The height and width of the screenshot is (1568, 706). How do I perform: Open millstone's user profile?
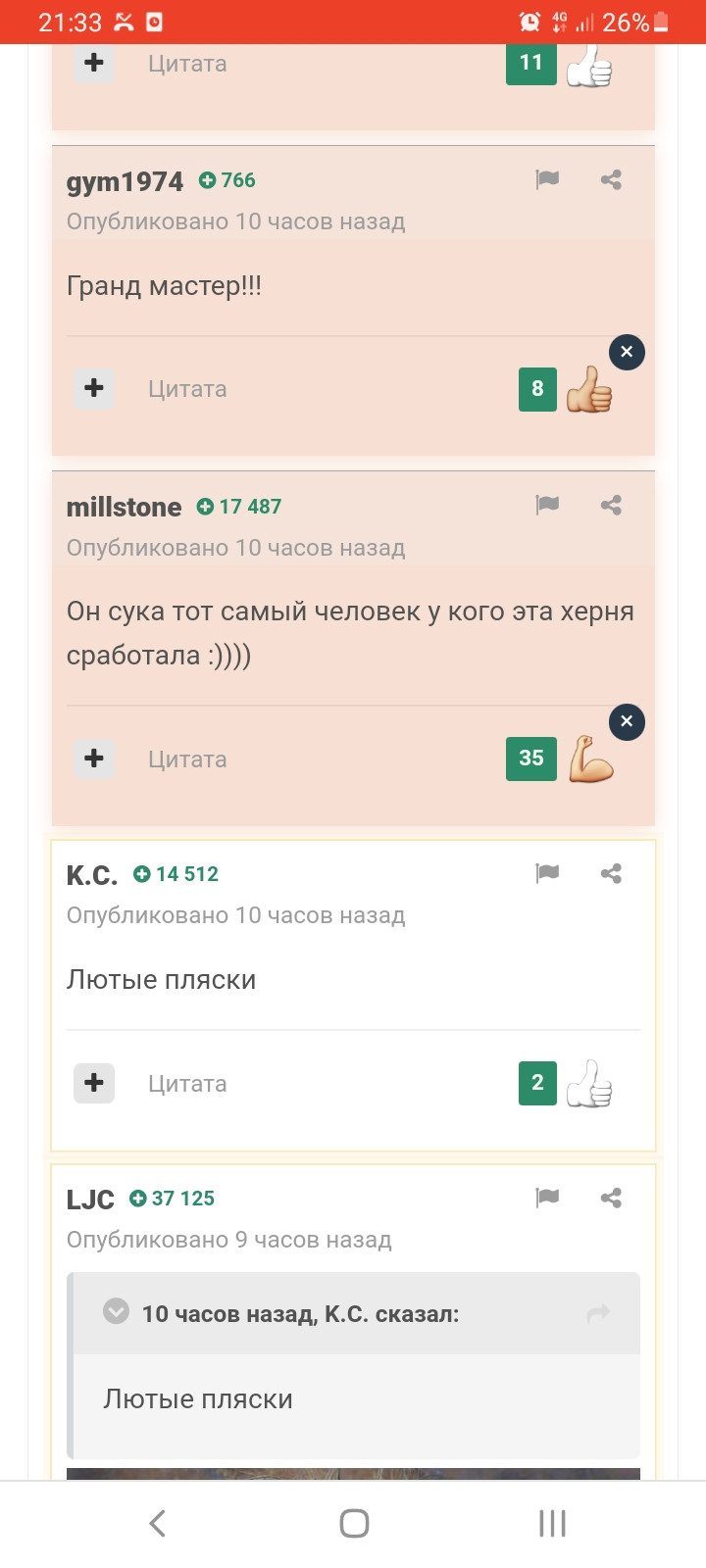pyautogui.click(x=124, y=507)
